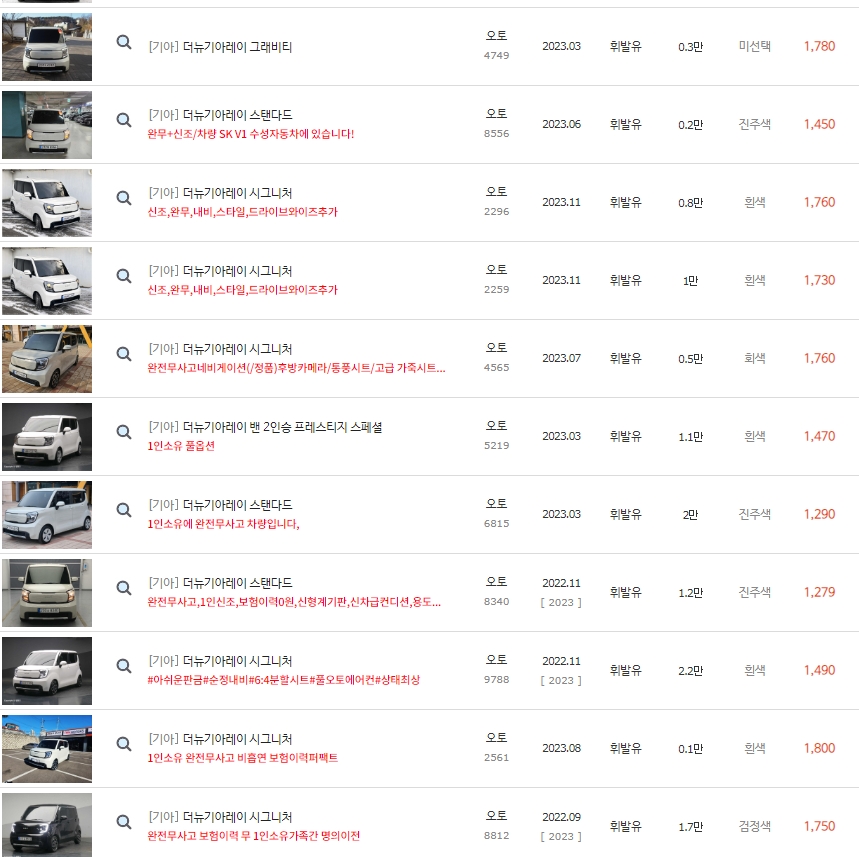This screenshot has height=857, width=859.
Task: Open car photo thumbnail of listing 4565
Action: click(47, 359)
